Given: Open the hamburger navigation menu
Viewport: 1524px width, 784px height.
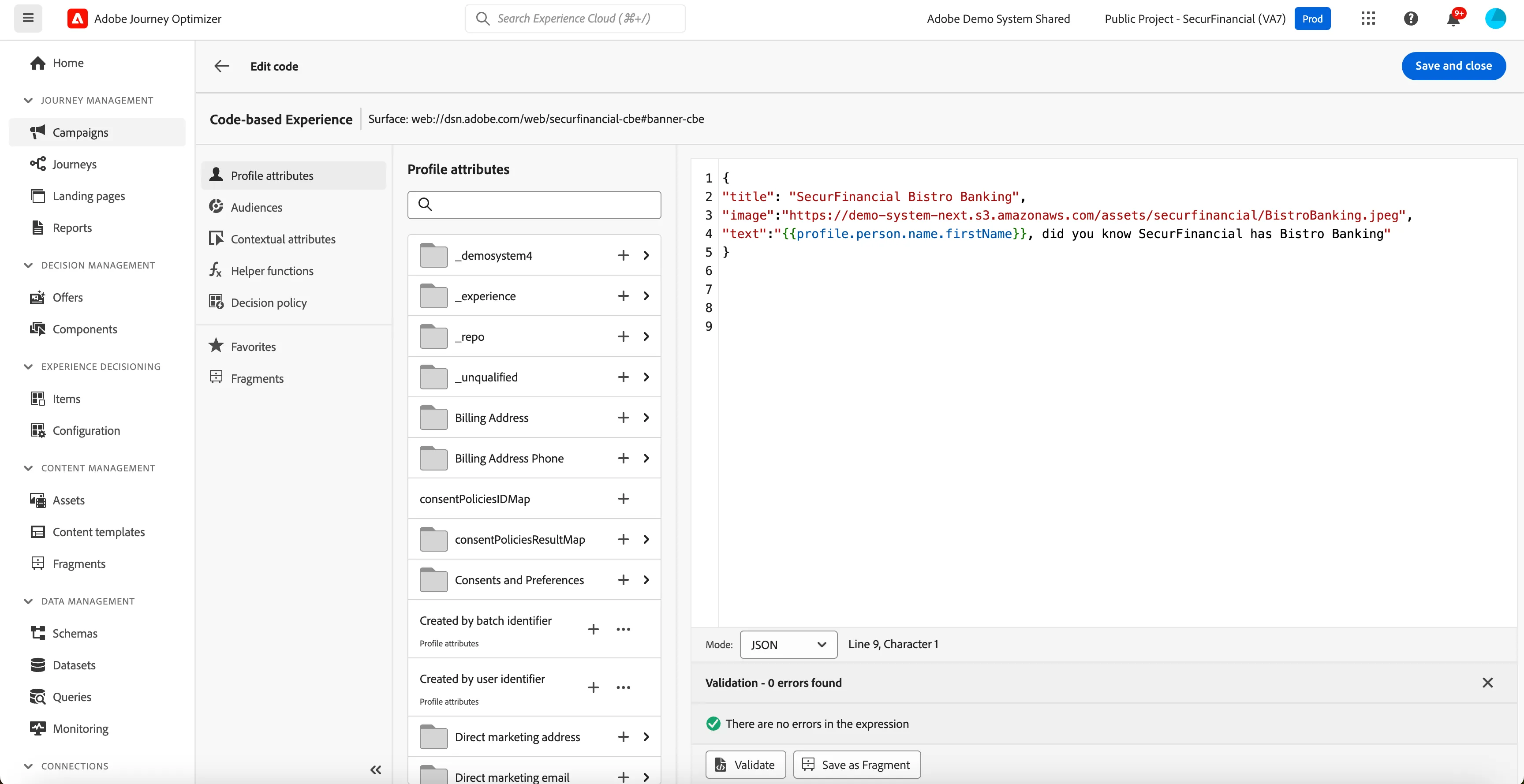Looking at the screenshot, I should pos(28,18).
